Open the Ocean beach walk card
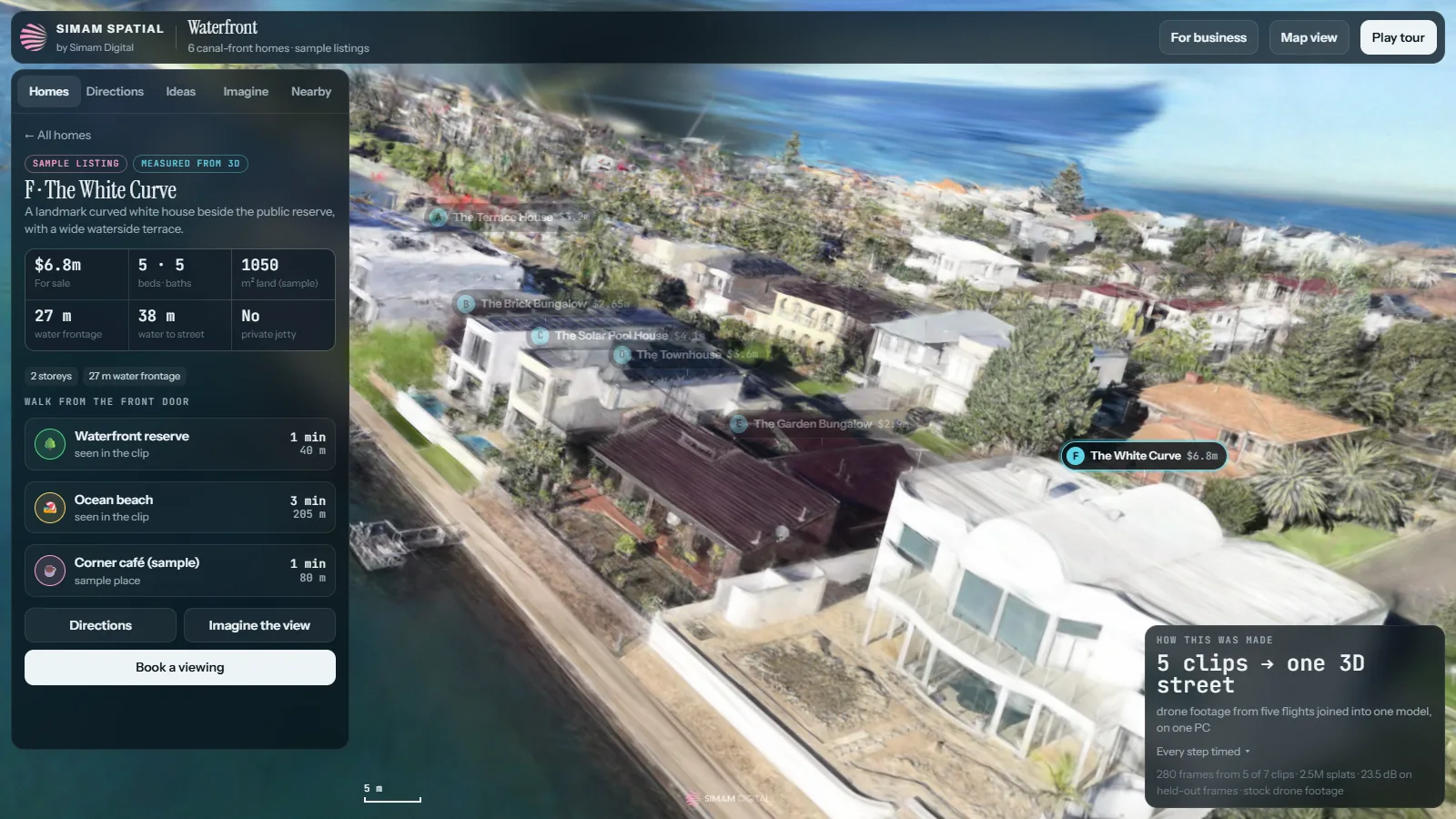 [180, 508]
